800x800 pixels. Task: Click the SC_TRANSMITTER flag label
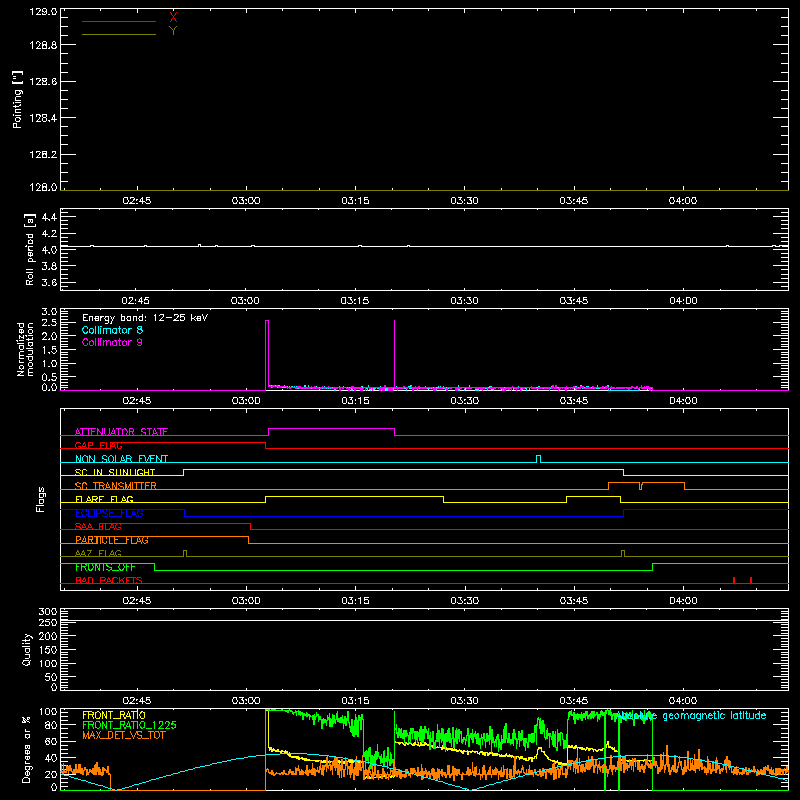(116, 486)
